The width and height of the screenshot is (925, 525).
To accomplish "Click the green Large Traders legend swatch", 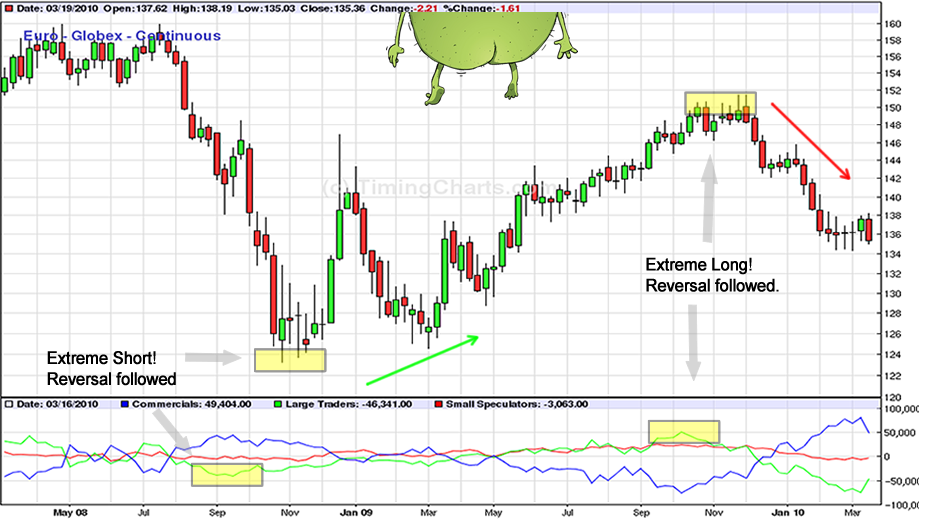I will point(278,404).
